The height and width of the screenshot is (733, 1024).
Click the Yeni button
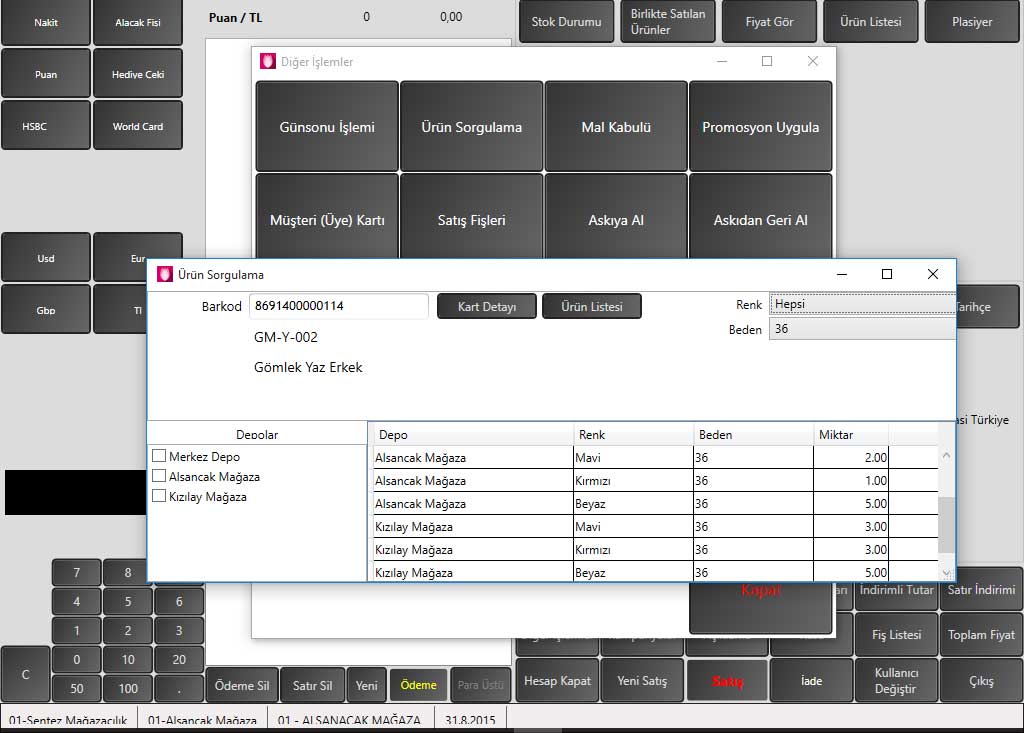click(366, 685)
